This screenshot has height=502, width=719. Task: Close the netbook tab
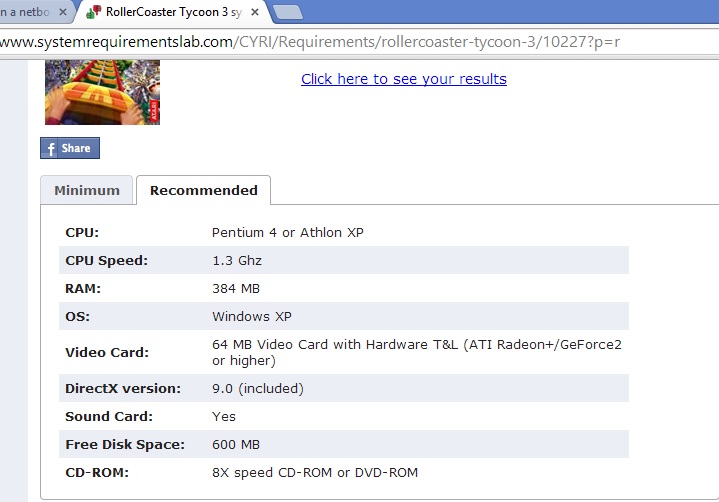(x=63, y=12)
